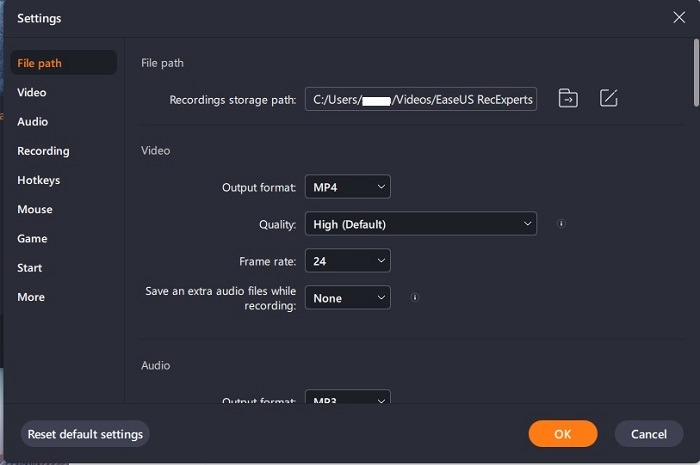Expand the Quality High (Default) dropdown

tap(421, 224)
